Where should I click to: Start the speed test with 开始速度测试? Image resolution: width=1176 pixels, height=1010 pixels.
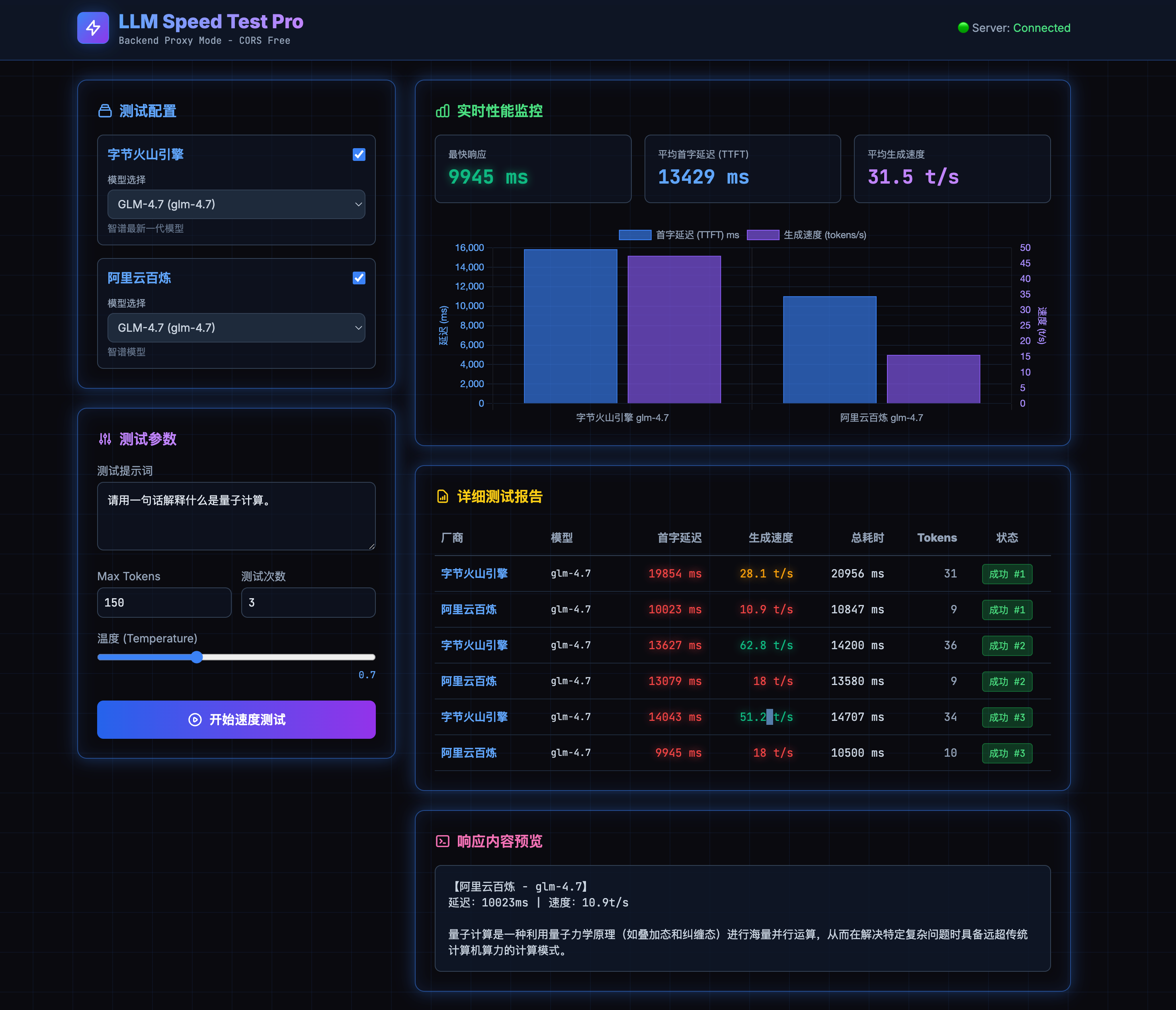point(236,719)
